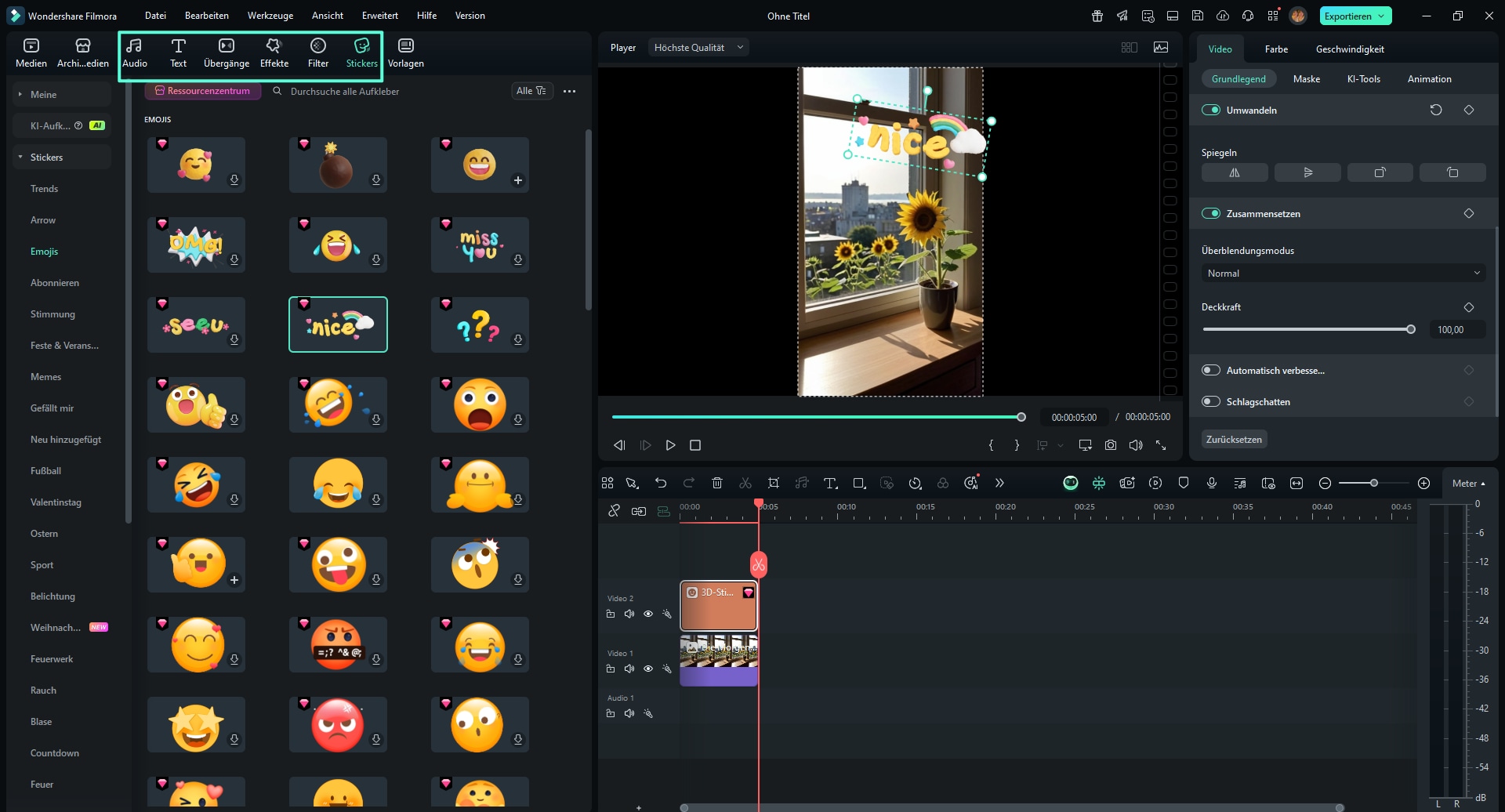Click the crop icon in timeline toolbar
This screenshot has height=812, width=1505.
point(774,483)
